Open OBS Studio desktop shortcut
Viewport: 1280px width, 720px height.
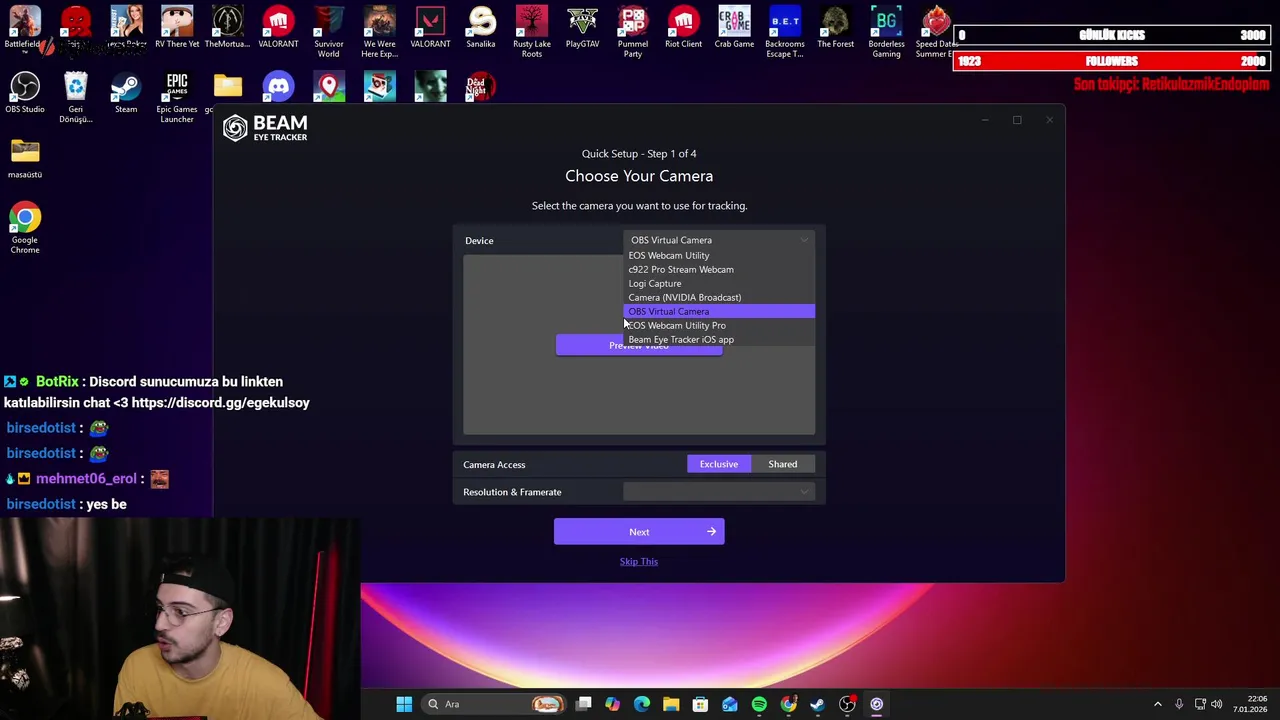pyautogui.click(x=25, y=93)
